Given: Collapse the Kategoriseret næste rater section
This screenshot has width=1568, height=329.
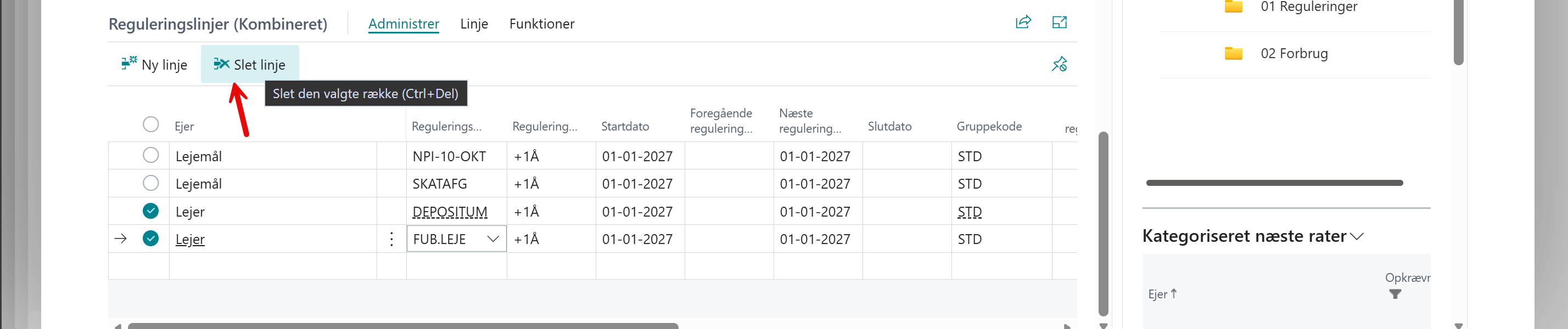Looking at the screenshot, I should [x=1357, y=236].
